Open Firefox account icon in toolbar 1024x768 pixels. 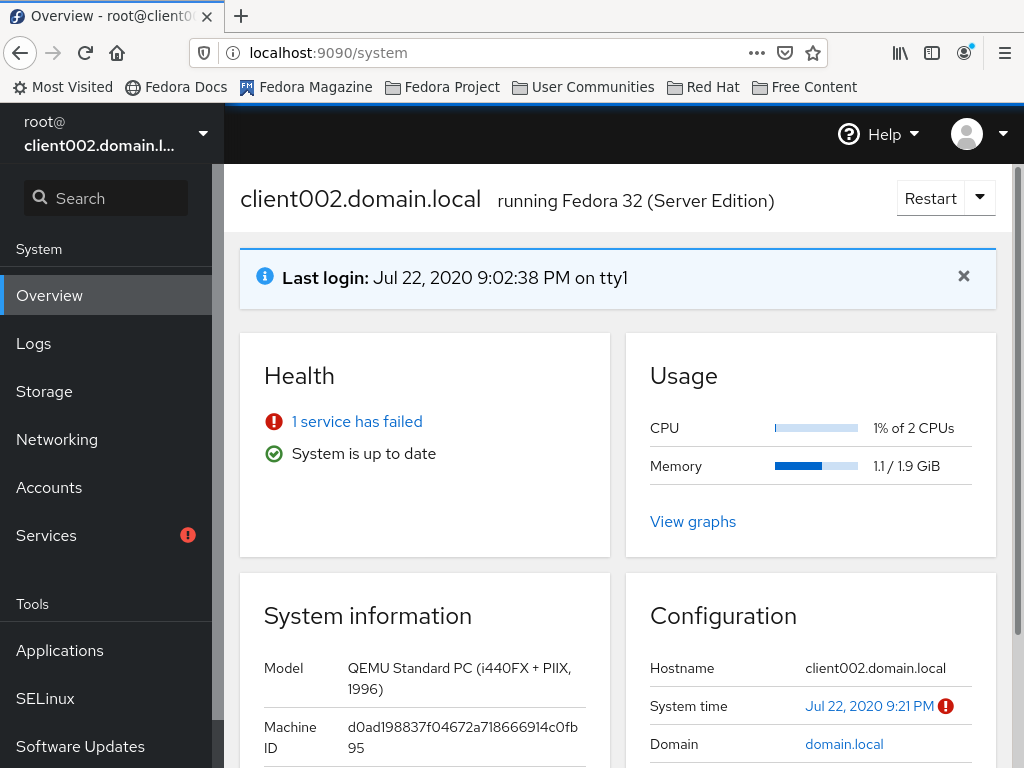(x=965, y=53)
